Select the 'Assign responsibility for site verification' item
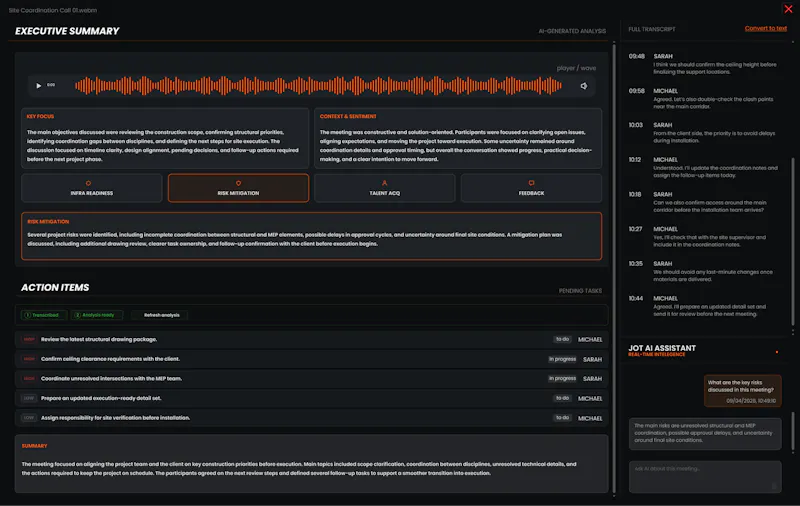This screenshot has width=800, height=506. pyautogui.click(x=311, y=418)
